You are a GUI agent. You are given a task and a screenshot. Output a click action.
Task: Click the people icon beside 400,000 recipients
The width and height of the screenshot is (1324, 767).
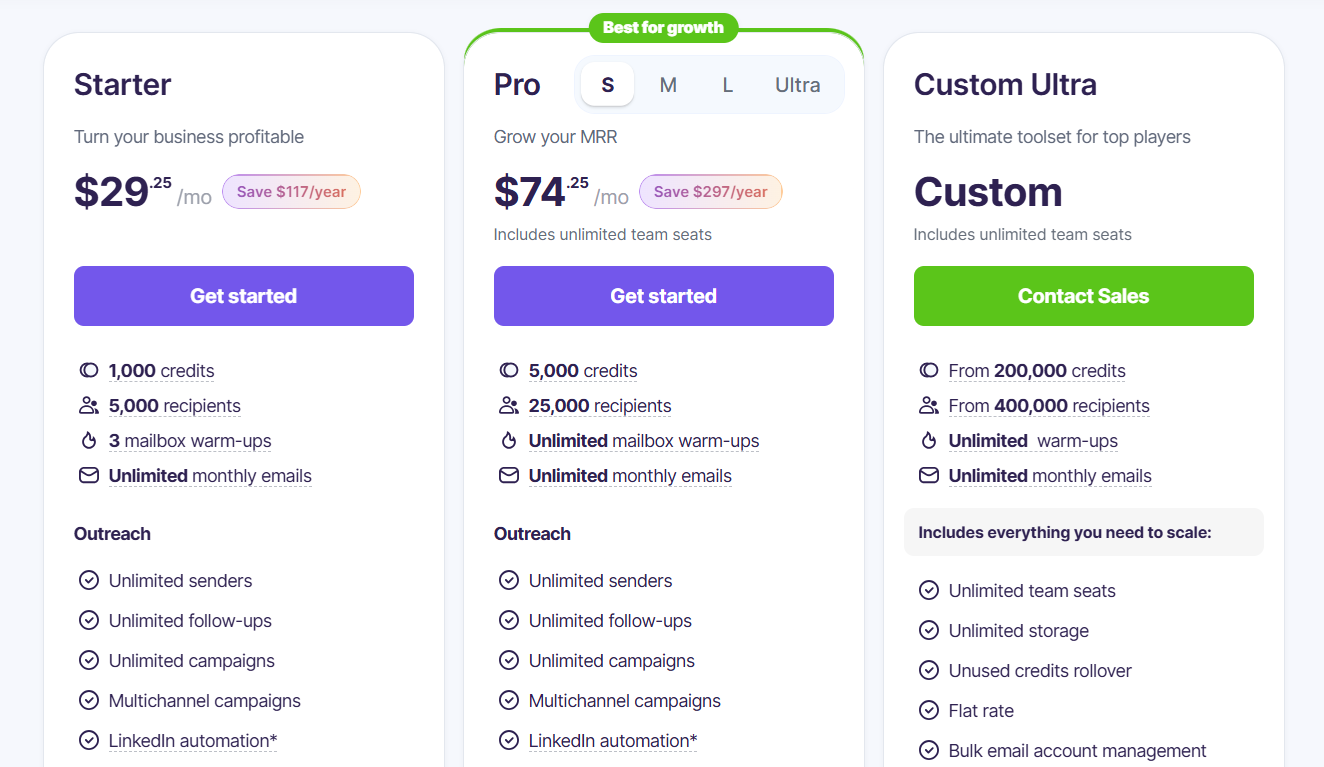(929, 406)
